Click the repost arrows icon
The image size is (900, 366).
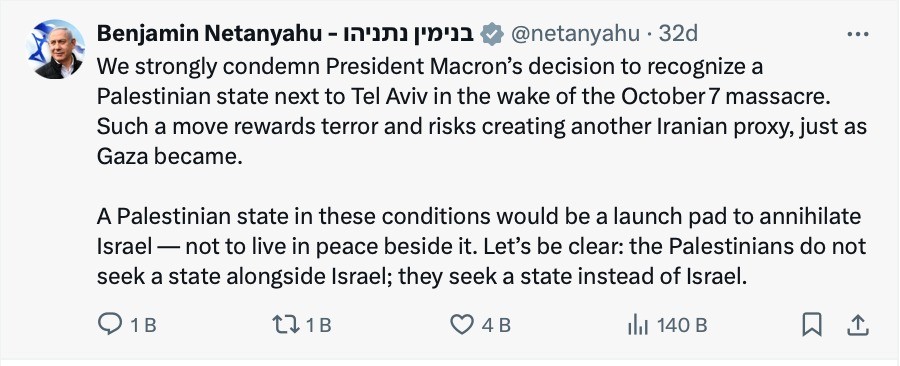[x=286, y=325]
